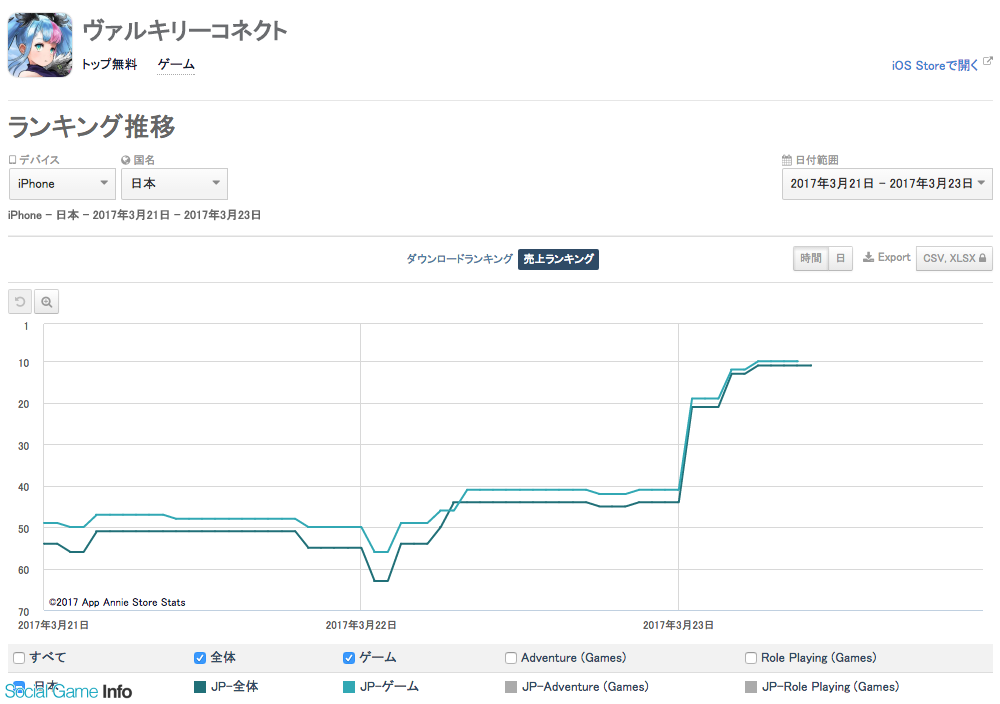Select the 時間 hourly view button
The image size is (1000, 704).
point(811,258)
